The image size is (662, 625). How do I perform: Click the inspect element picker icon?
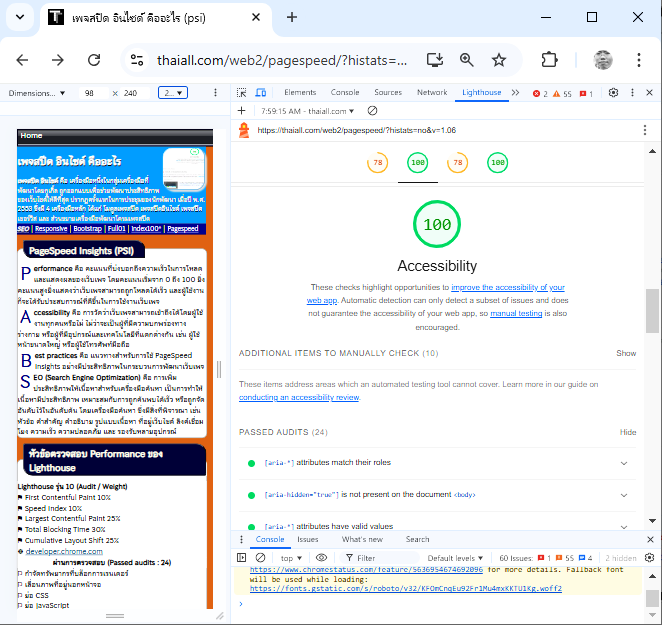[x=242, y=93]
